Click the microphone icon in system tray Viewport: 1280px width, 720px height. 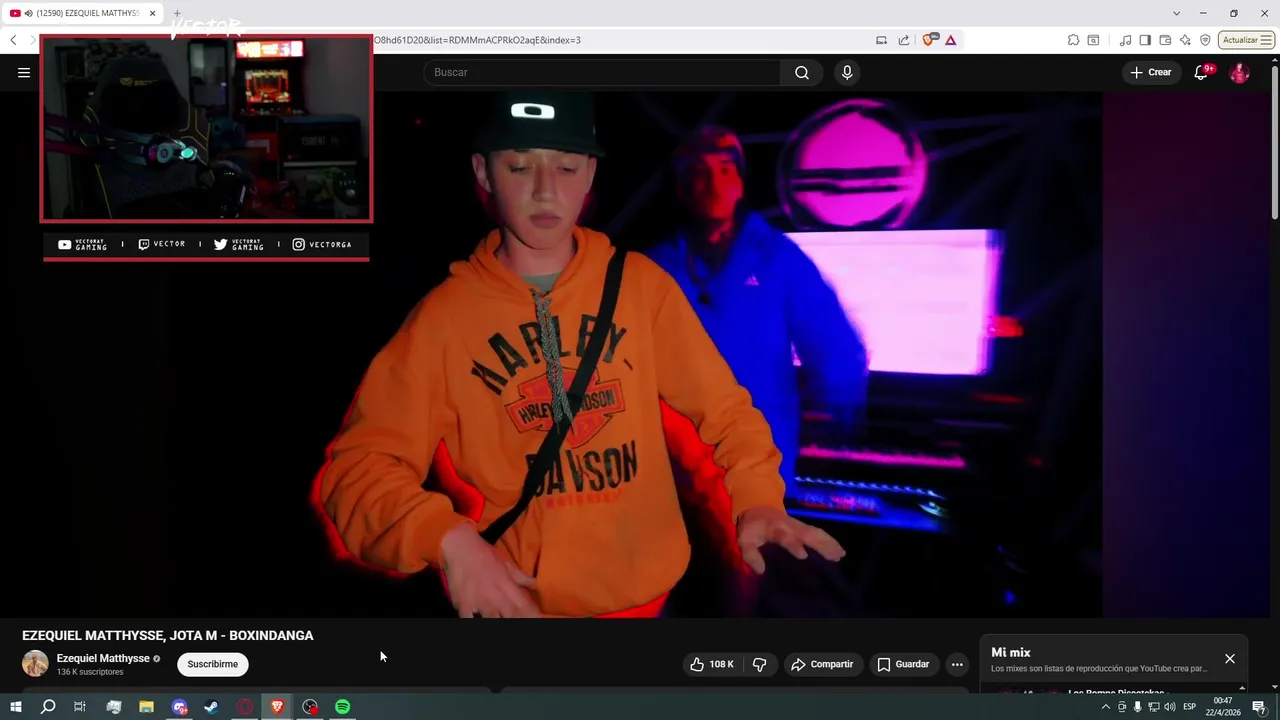click(1137, 707)
